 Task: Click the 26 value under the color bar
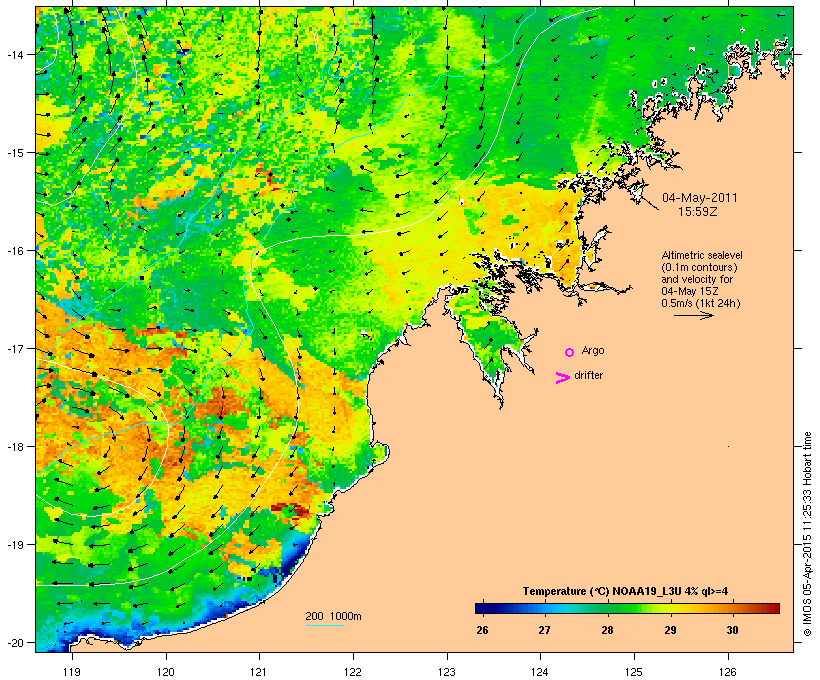pyautogui.click(x=482, y=630)
